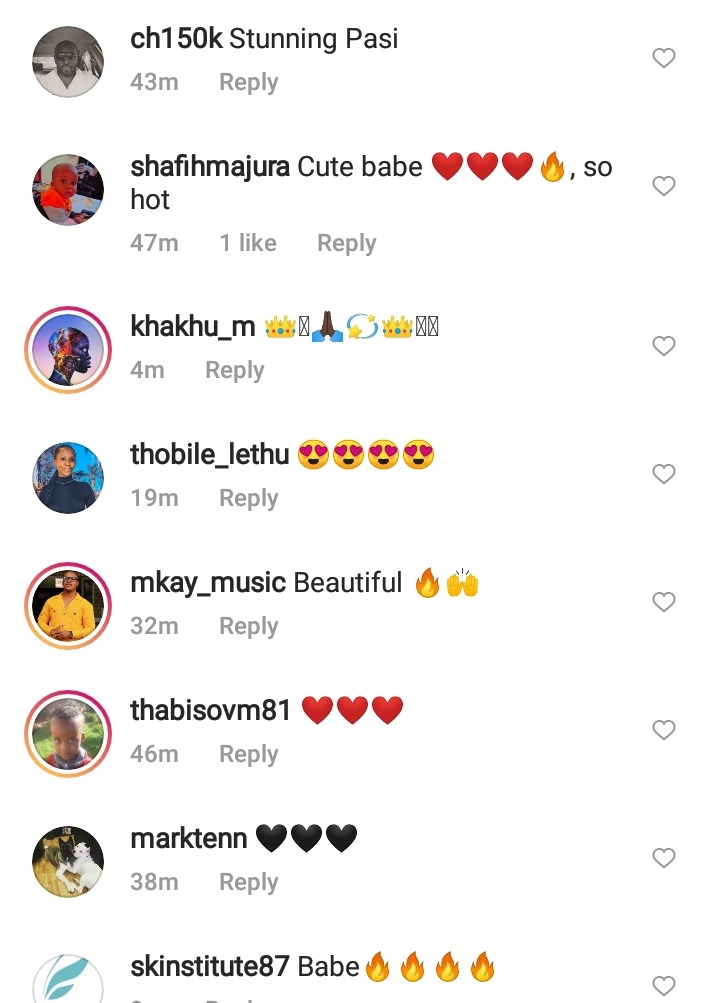View thabisovm81's story ring avatar
Viewport: 720px width, 1003px height.
tap(68, 734)
